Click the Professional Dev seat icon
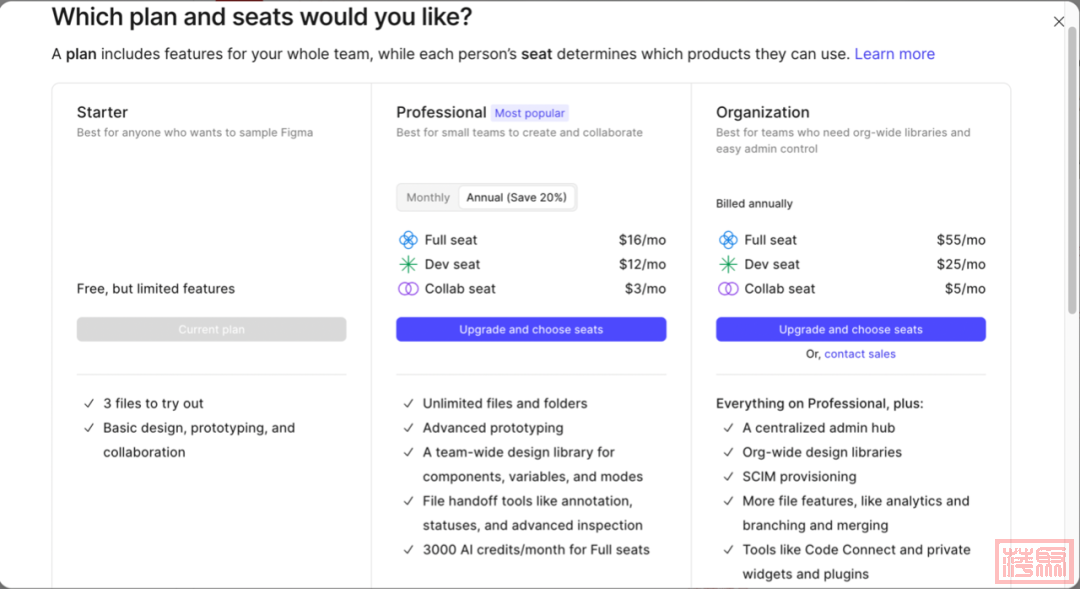The width and height of the screenshot is (1080, 589). click(408, 264)
